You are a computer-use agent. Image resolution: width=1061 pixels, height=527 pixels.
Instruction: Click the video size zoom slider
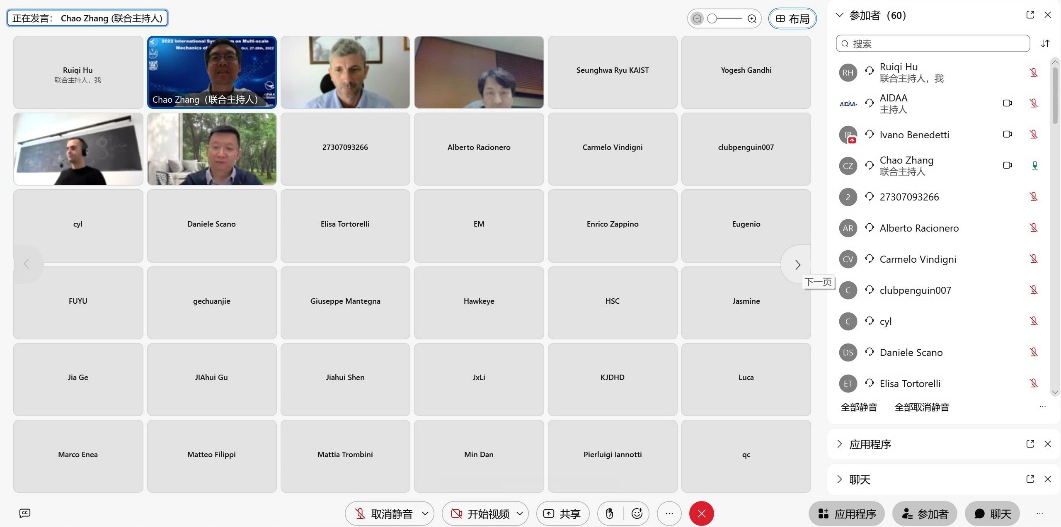pos(725,18)
